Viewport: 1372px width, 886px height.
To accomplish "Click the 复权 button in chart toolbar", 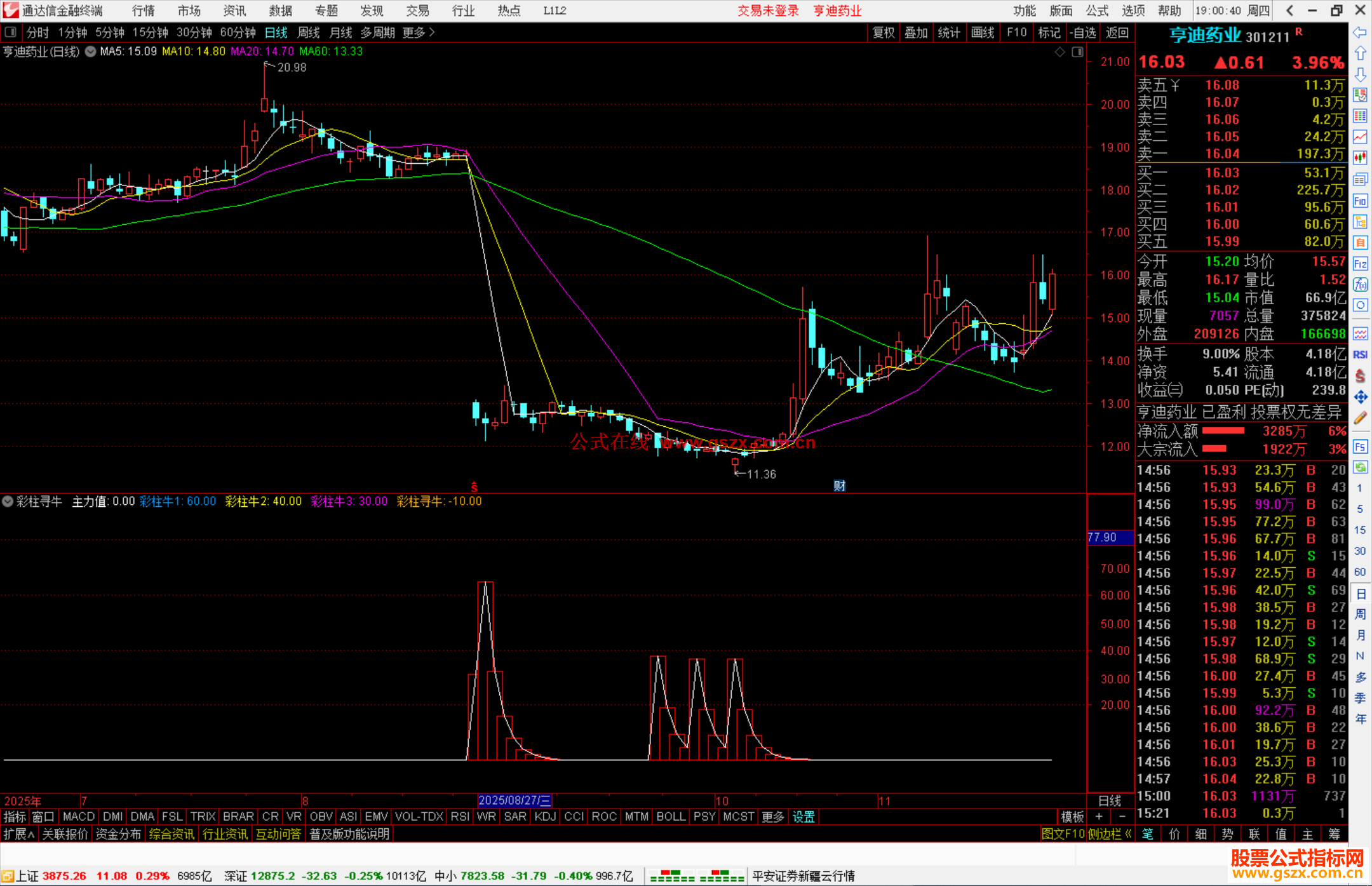I will [x=884, y=32].
